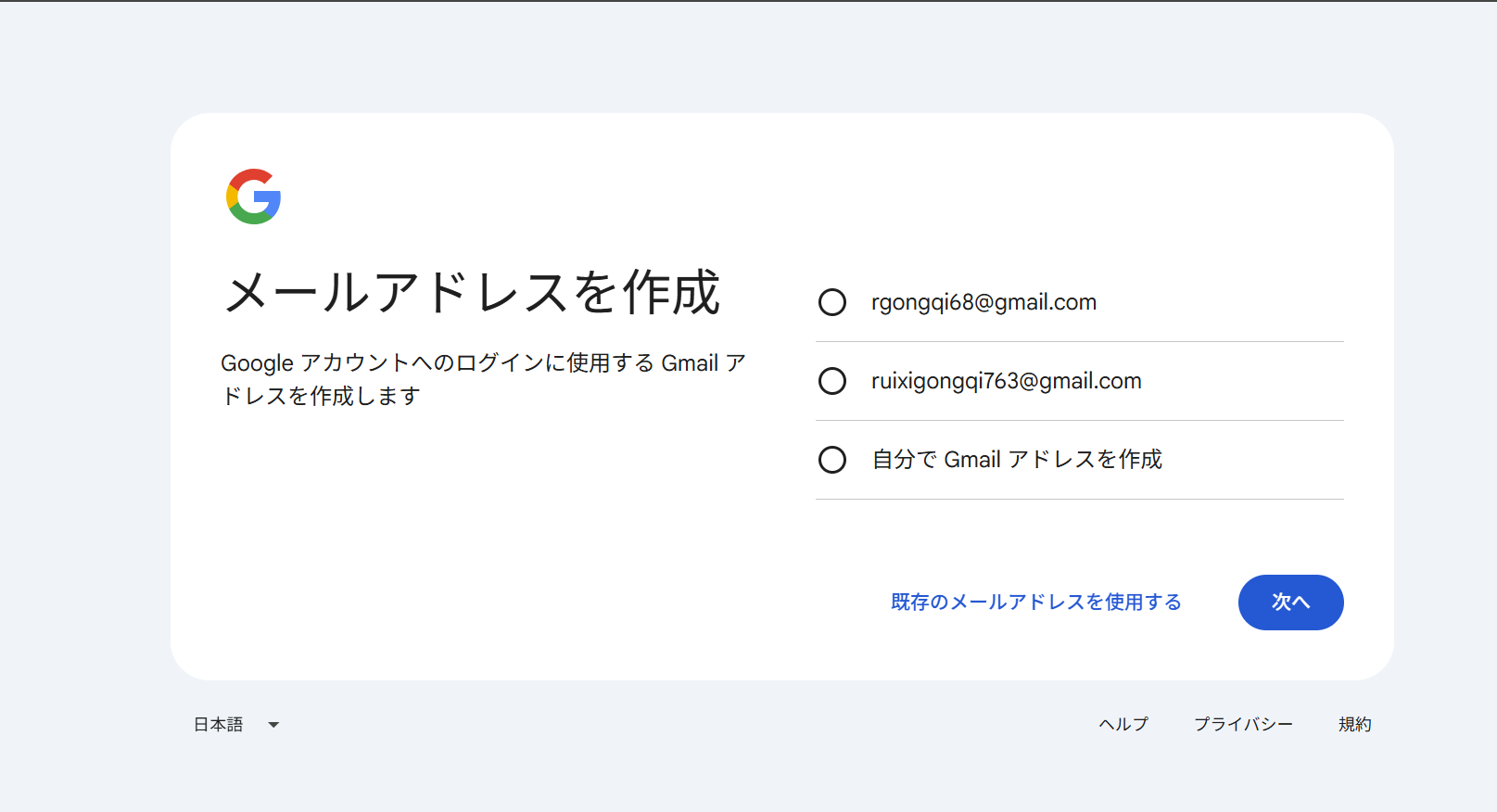Click the メールアドレスを作成 heading
This screenshot has width=1497, height=812.
click(472, 293)
